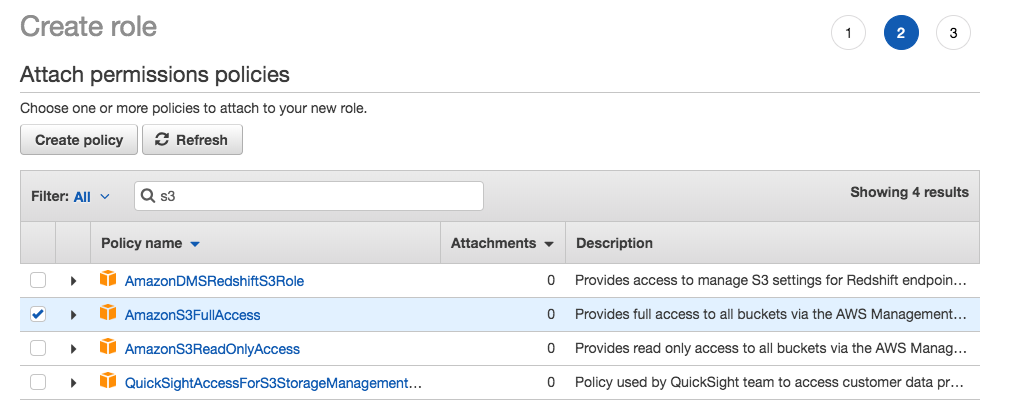Expand the AmazonS3ReadOnlyAccess policy details
The height and width of the screenshot is (419, 1013).
pyautogui.click(x=73, y=349)
